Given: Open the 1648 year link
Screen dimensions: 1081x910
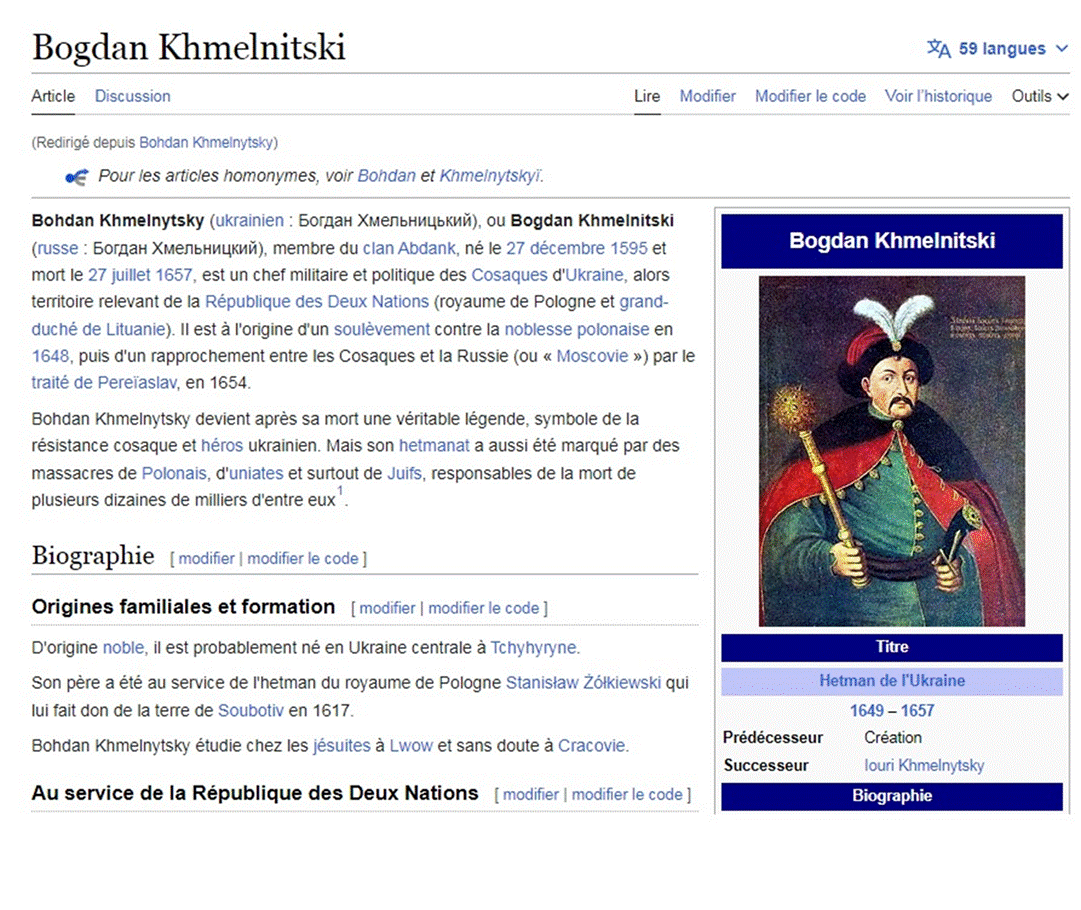Looking at the screenshot, I should [50, 356].
